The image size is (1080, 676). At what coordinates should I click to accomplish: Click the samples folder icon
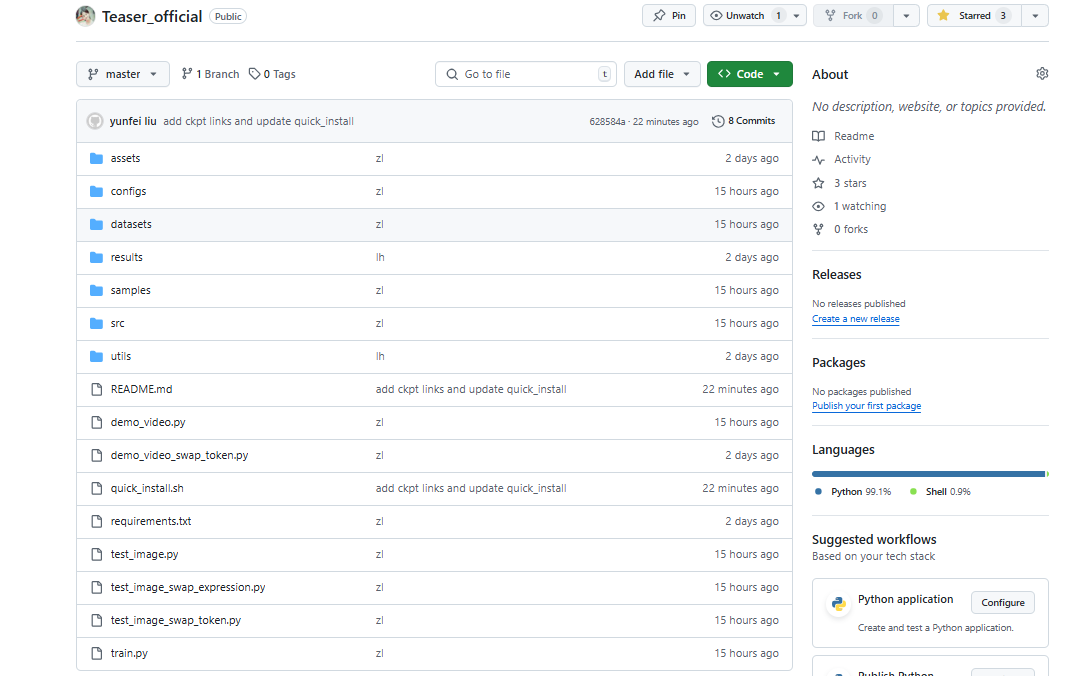[96, 291]
